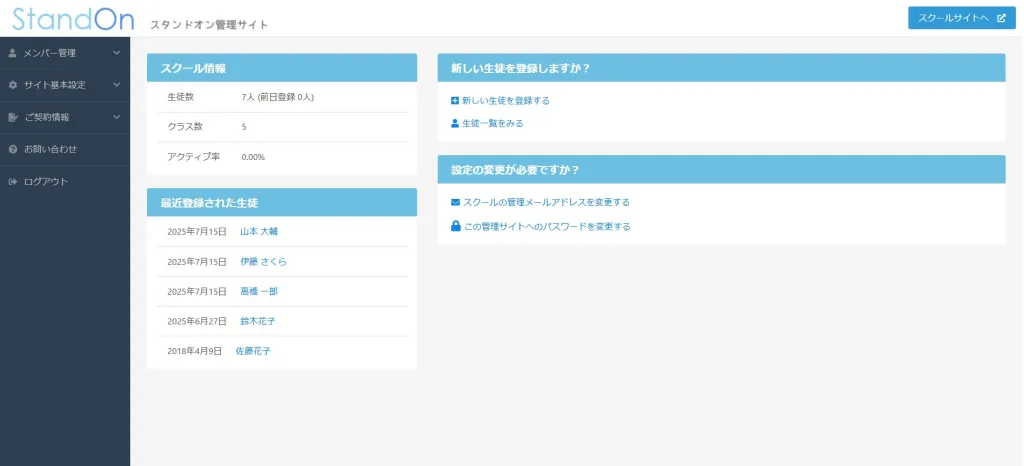The width and height of the screenshot is (1024, 466).
Task: Open スクールの管理メールアドレスを変更する link
Action: (x=547, y=202)
